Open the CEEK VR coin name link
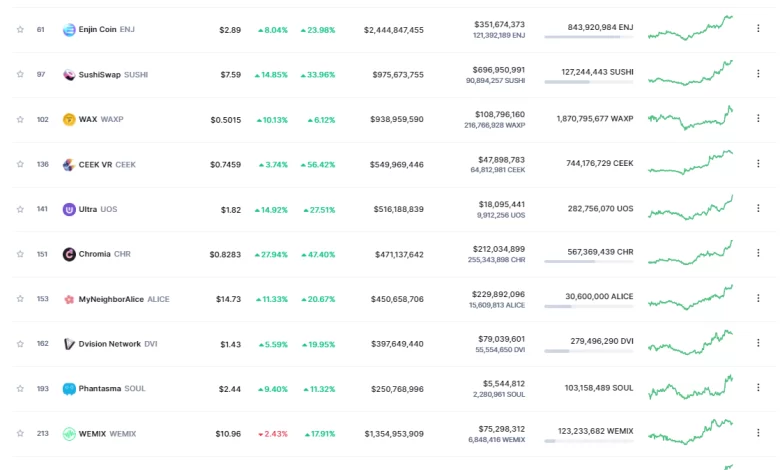780x470 pixels. (x=95, y=165)
